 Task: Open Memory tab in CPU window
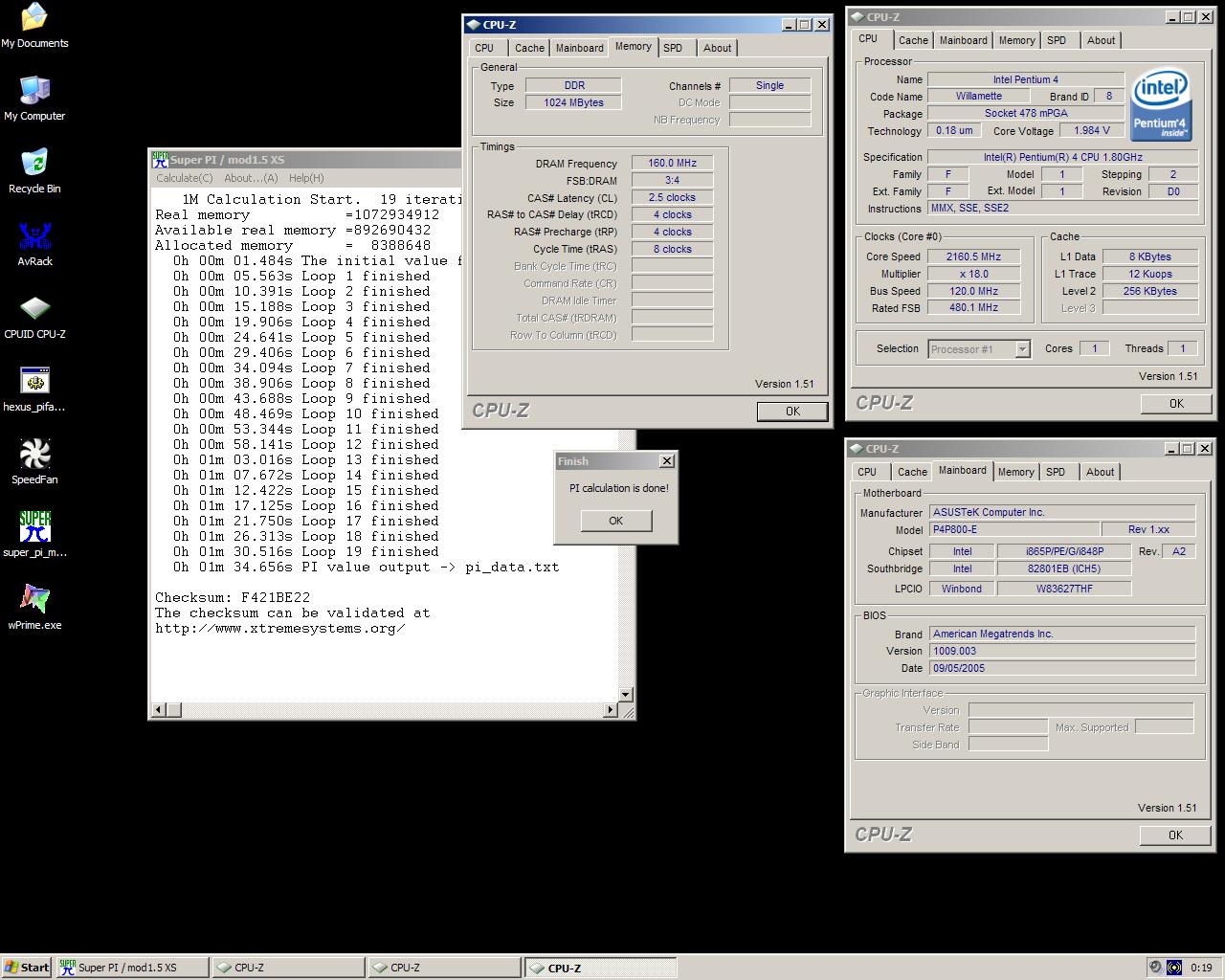pos(1016,40)
